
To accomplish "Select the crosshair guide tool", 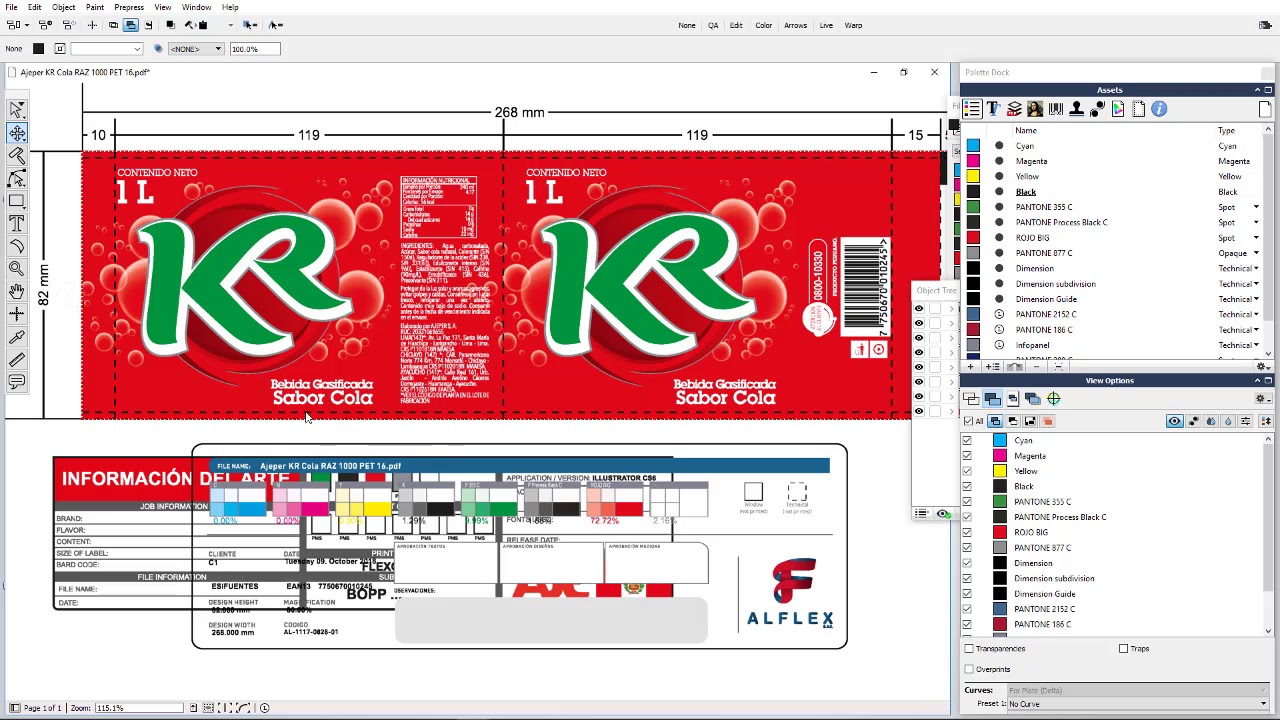I will [x=17, y=314].
